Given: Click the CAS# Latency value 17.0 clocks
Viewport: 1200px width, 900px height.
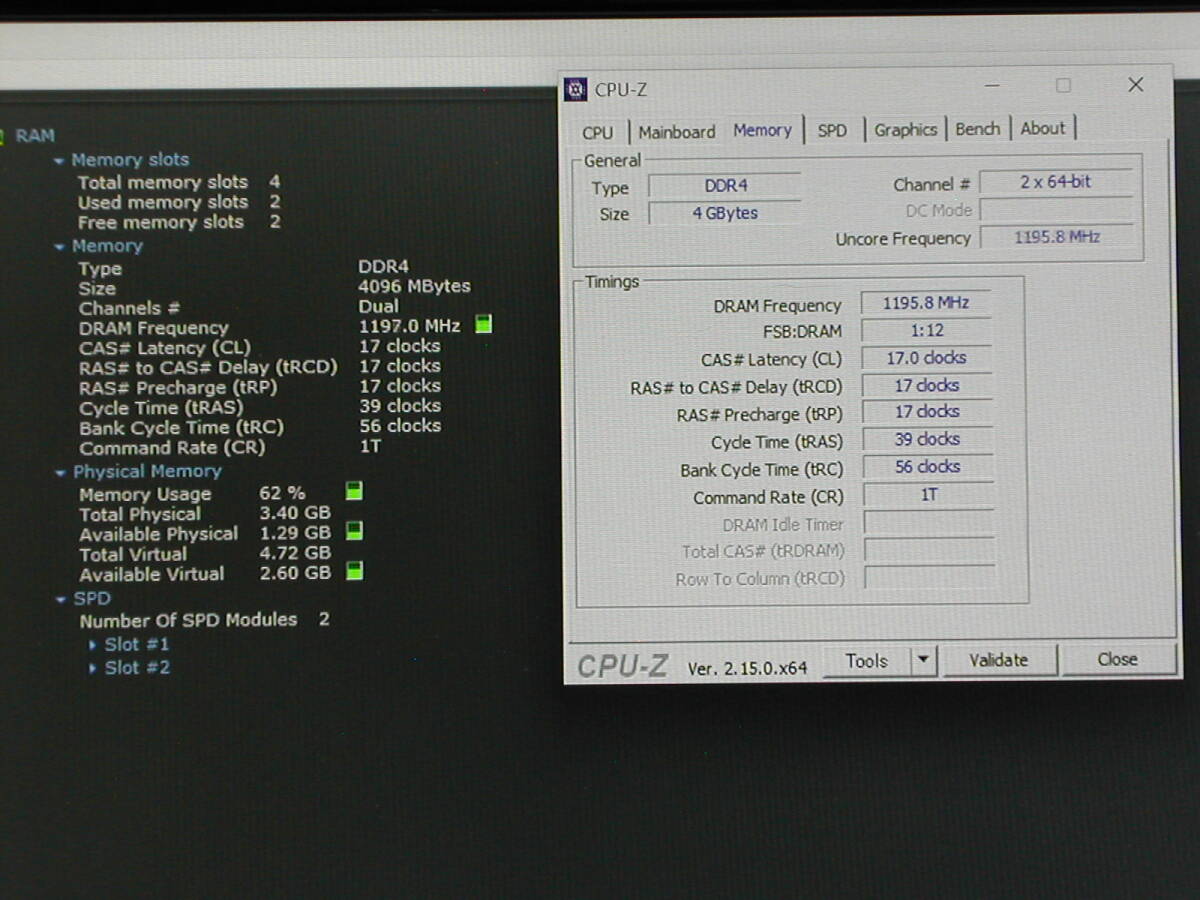Looking at the screenshot, I should [x=927, y=358].
